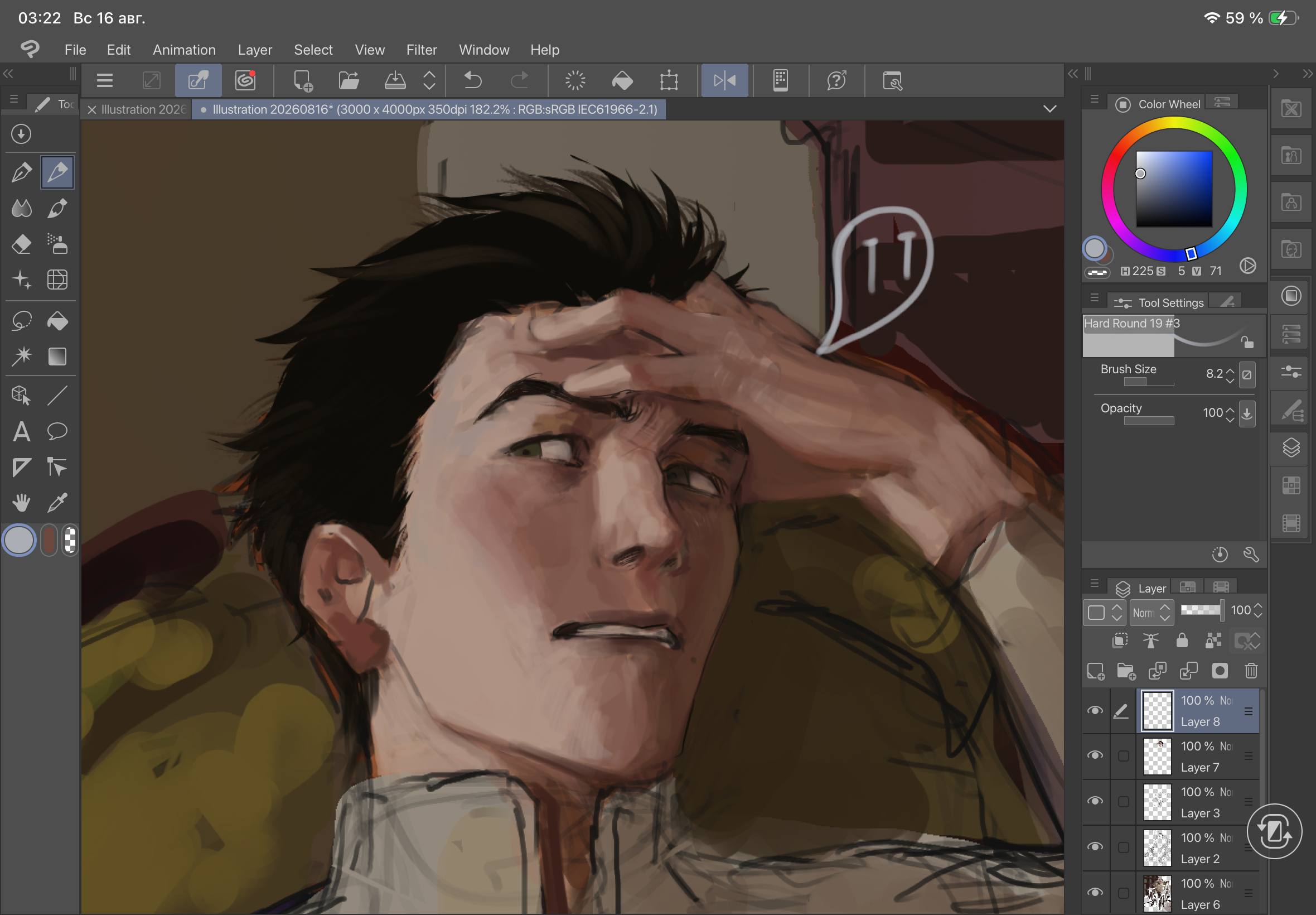The height and width of the screenshot is (915, 1316).
Task: Switch to the first Illustration document tab
Action: tap(143, 109)
